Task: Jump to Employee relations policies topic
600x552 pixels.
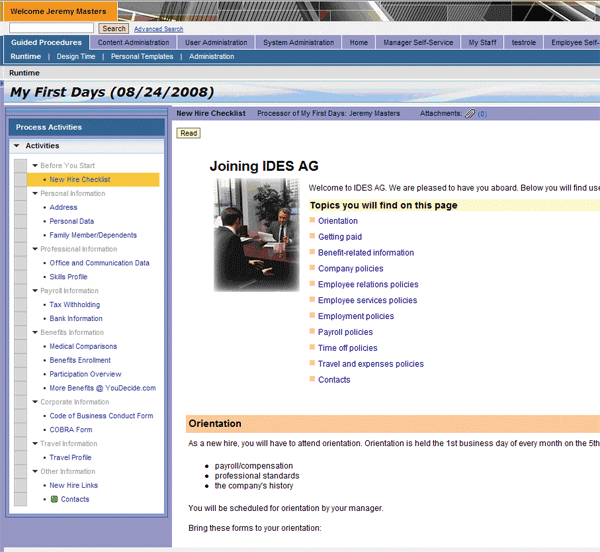Action: [368, 285]
